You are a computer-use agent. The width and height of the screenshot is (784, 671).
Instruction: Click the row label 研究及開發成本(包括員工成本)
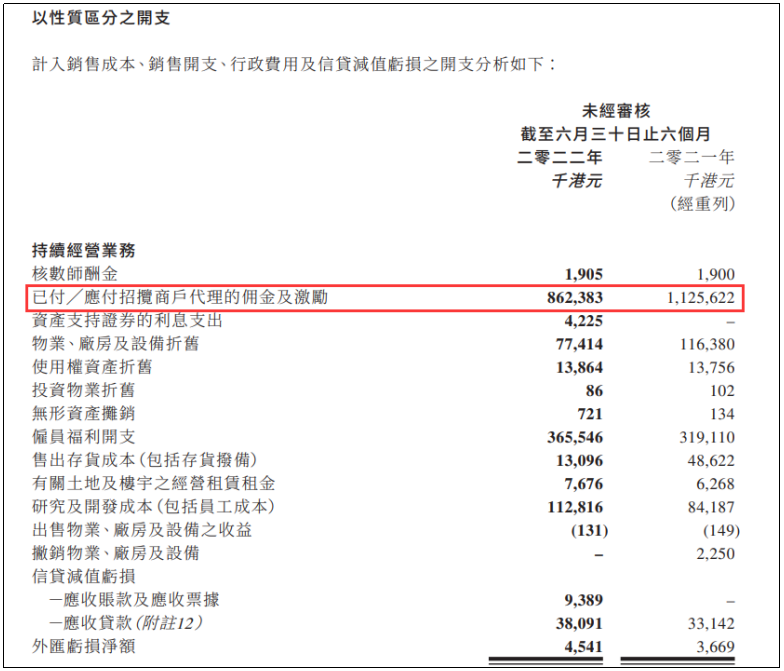(x=154, y=506)
